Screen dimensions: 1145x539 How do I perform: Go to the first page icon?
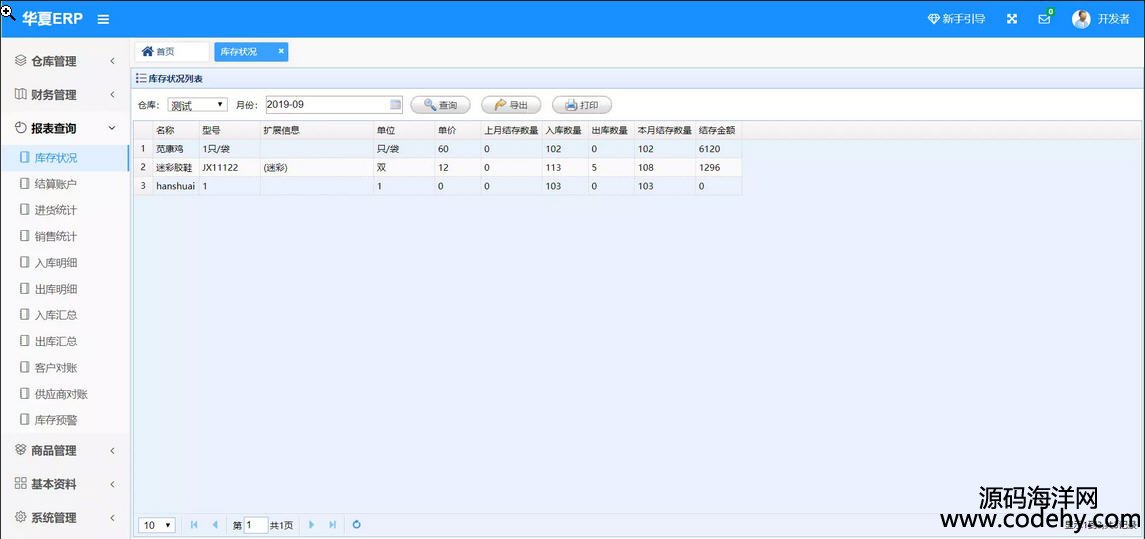[x=194, y=524]
